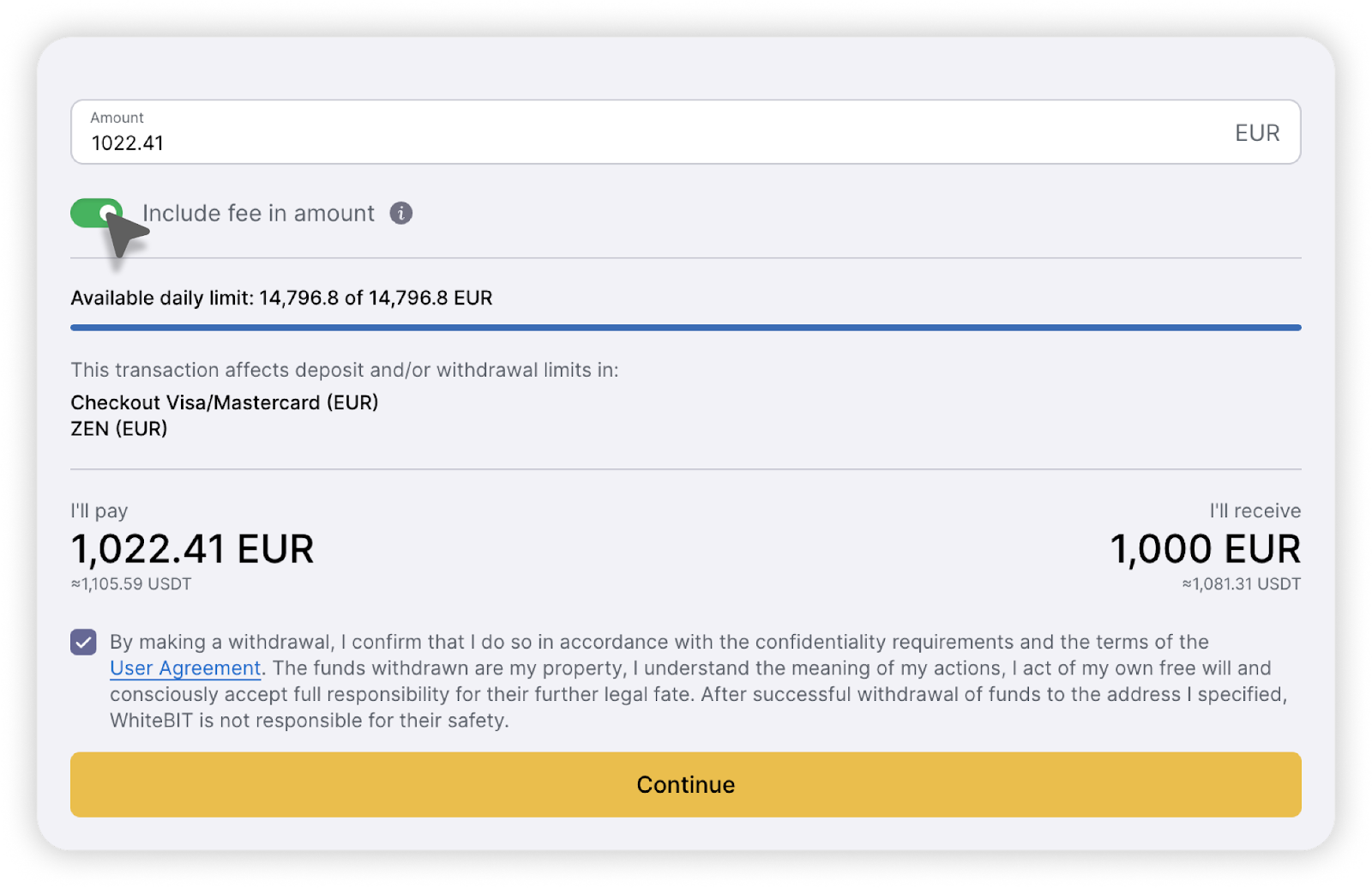
Task: Click the yellow Continue button
Action: 686,784
